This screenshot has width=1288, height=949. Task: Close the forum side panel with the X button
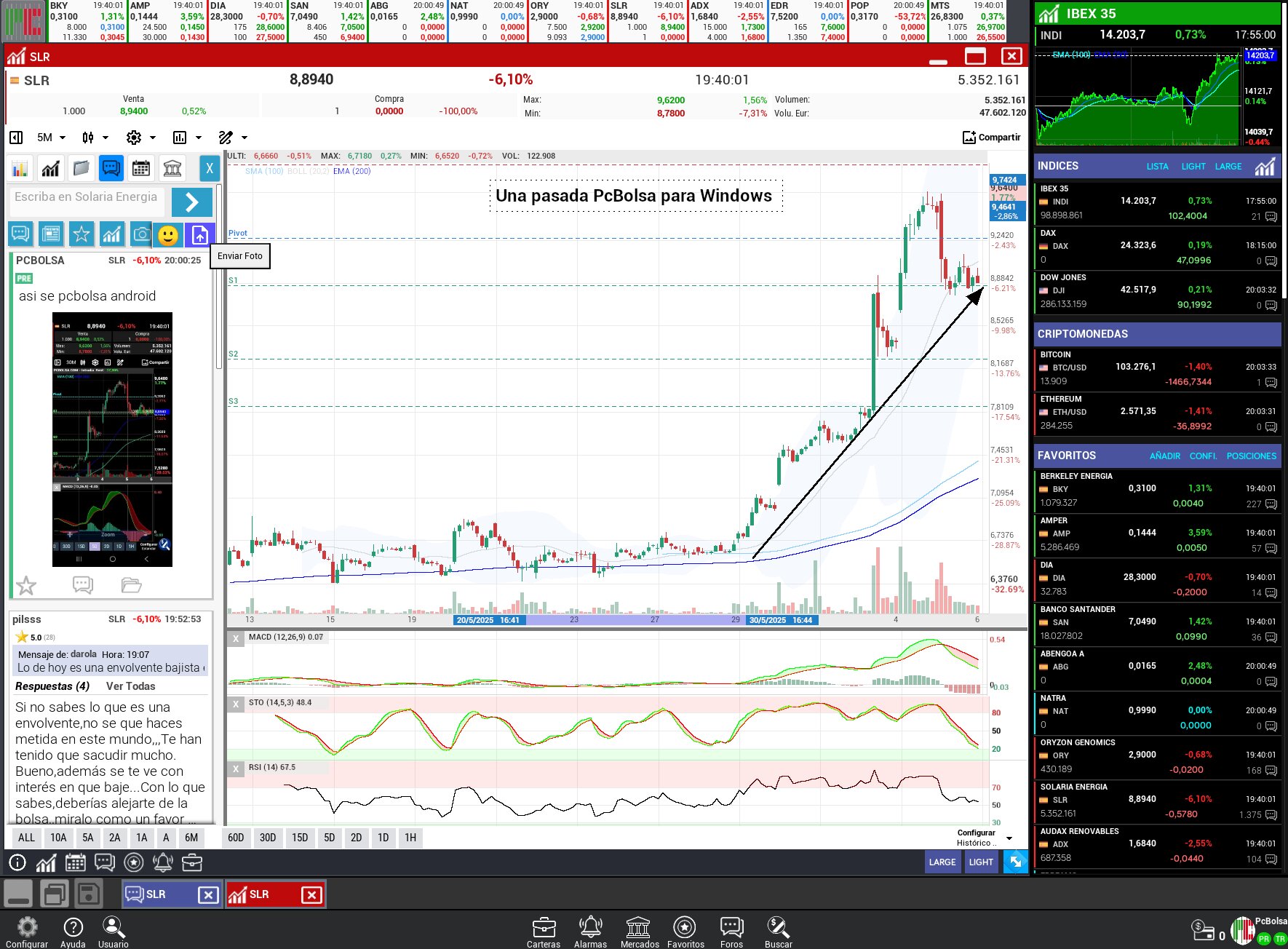click(210, 169)
